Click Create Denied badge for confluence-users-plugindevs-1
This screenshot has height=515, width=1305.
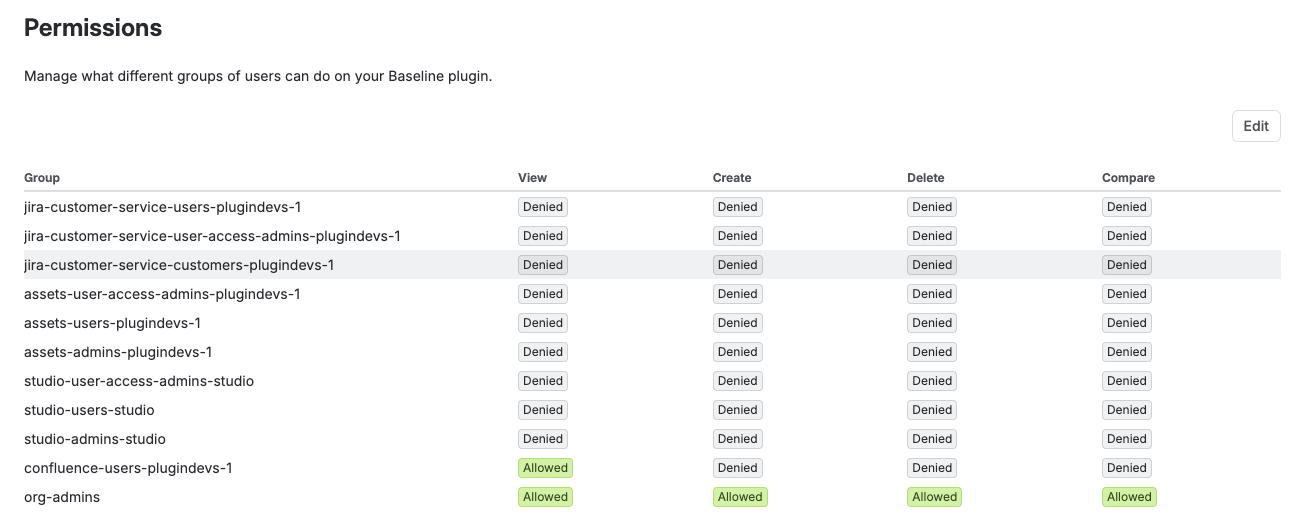click(x=737, y=468)
